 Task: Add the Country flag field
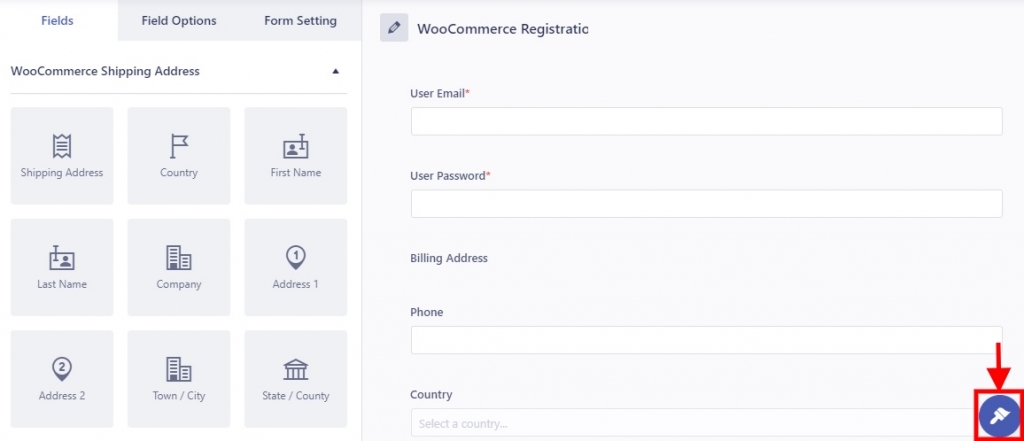179,155
